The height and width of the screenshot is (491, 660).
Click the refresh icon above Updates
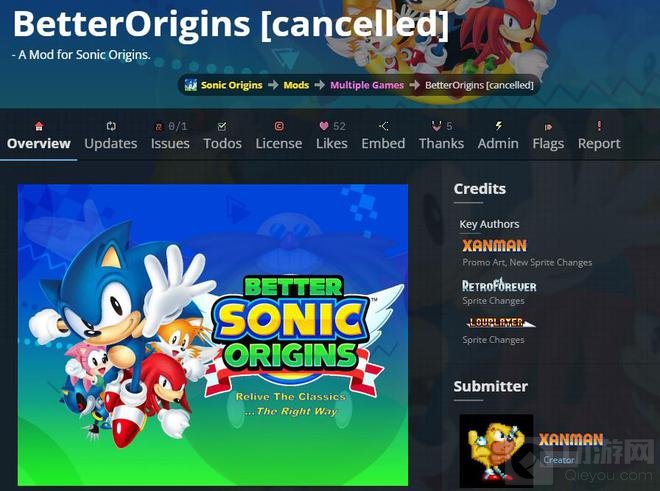[x=111, y=126]
